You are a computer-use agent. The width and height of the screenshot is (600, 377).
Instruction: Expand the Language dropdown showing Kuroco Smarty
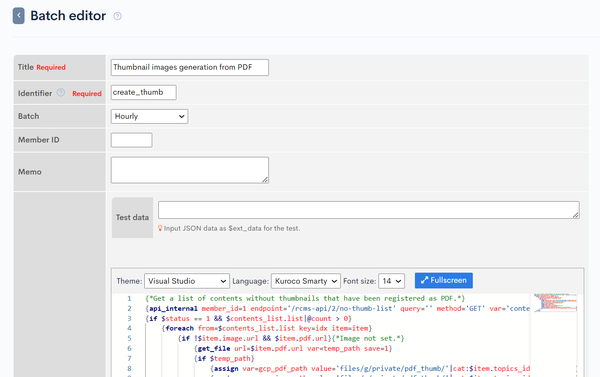coord(306,281)
